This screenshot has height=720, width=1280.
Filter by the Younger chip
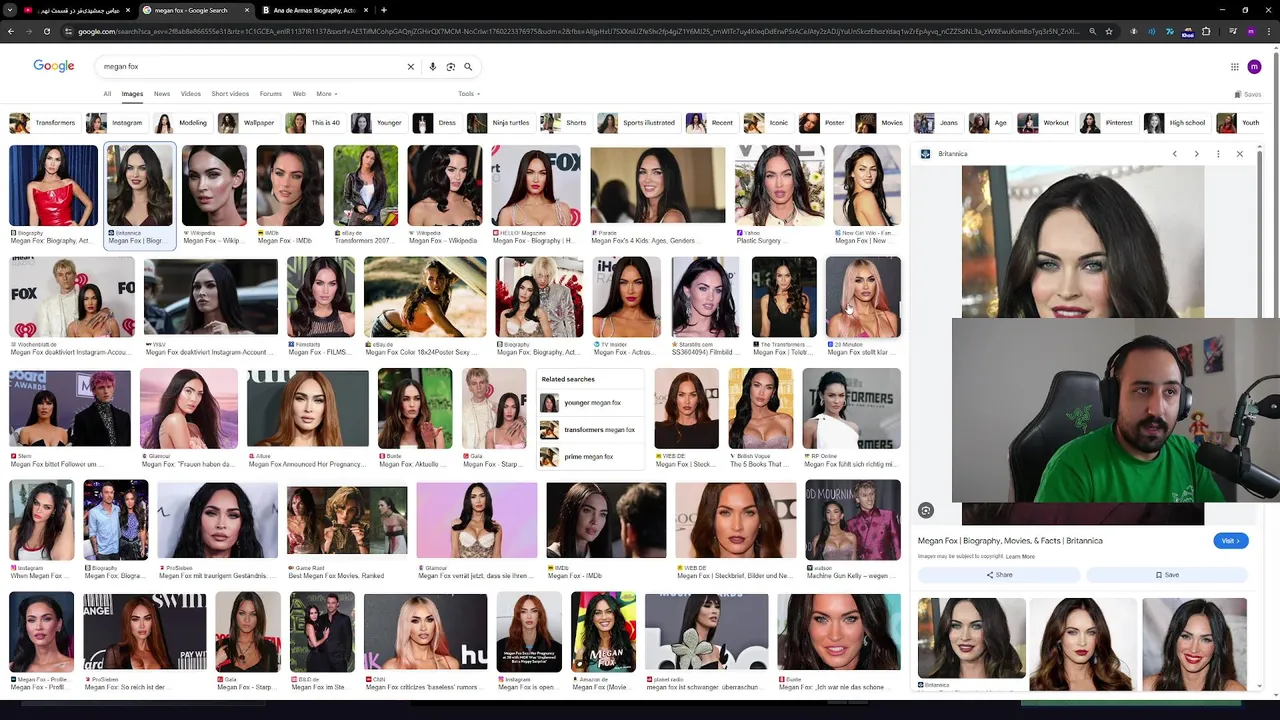[377, 123]
